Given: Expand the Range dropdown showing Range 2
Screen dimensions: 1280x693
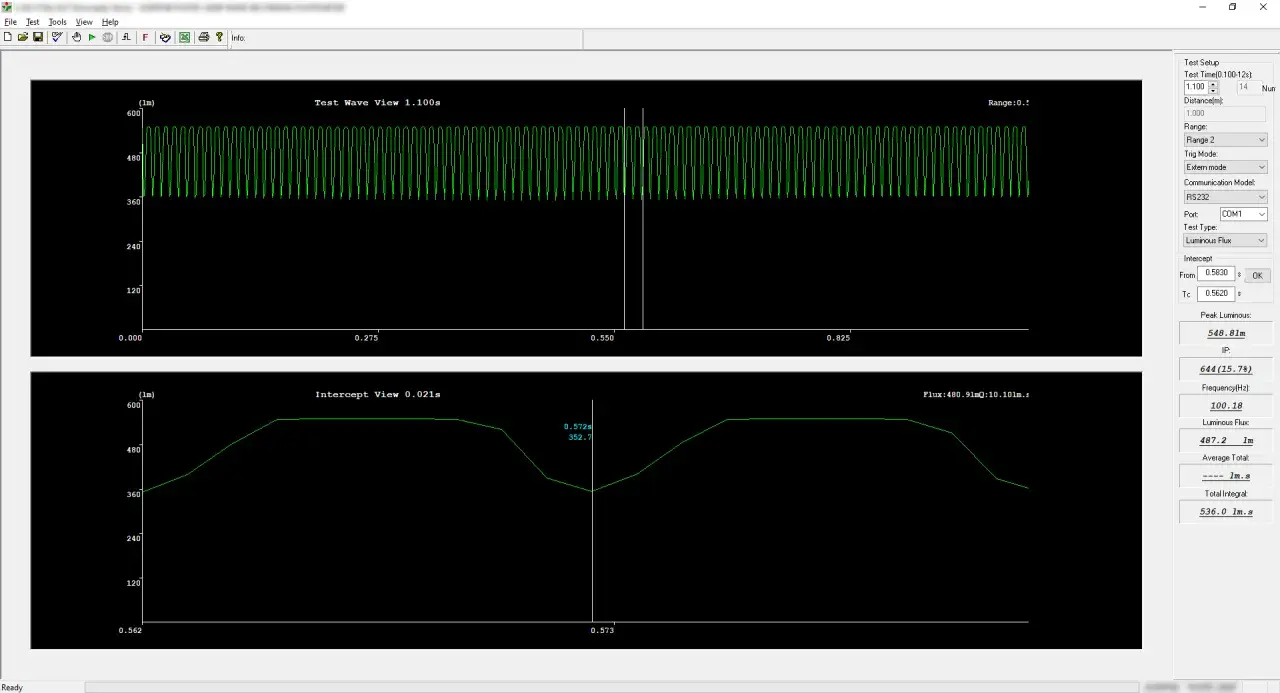Looking at the screenshot, I should click(1225, 140).
